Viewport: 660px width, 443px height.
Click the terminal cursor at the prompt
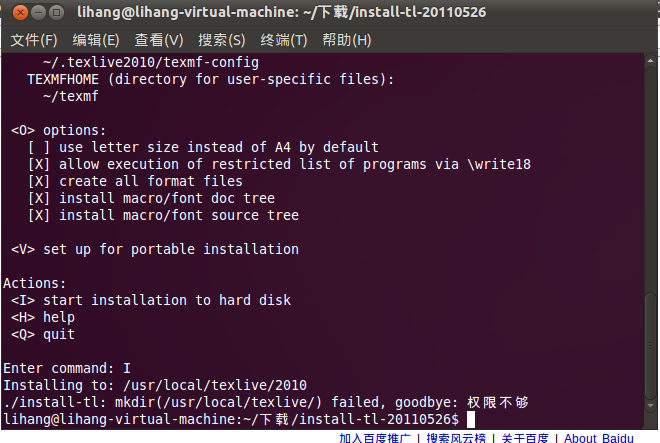pyautogui.click(x=471, y=419)
